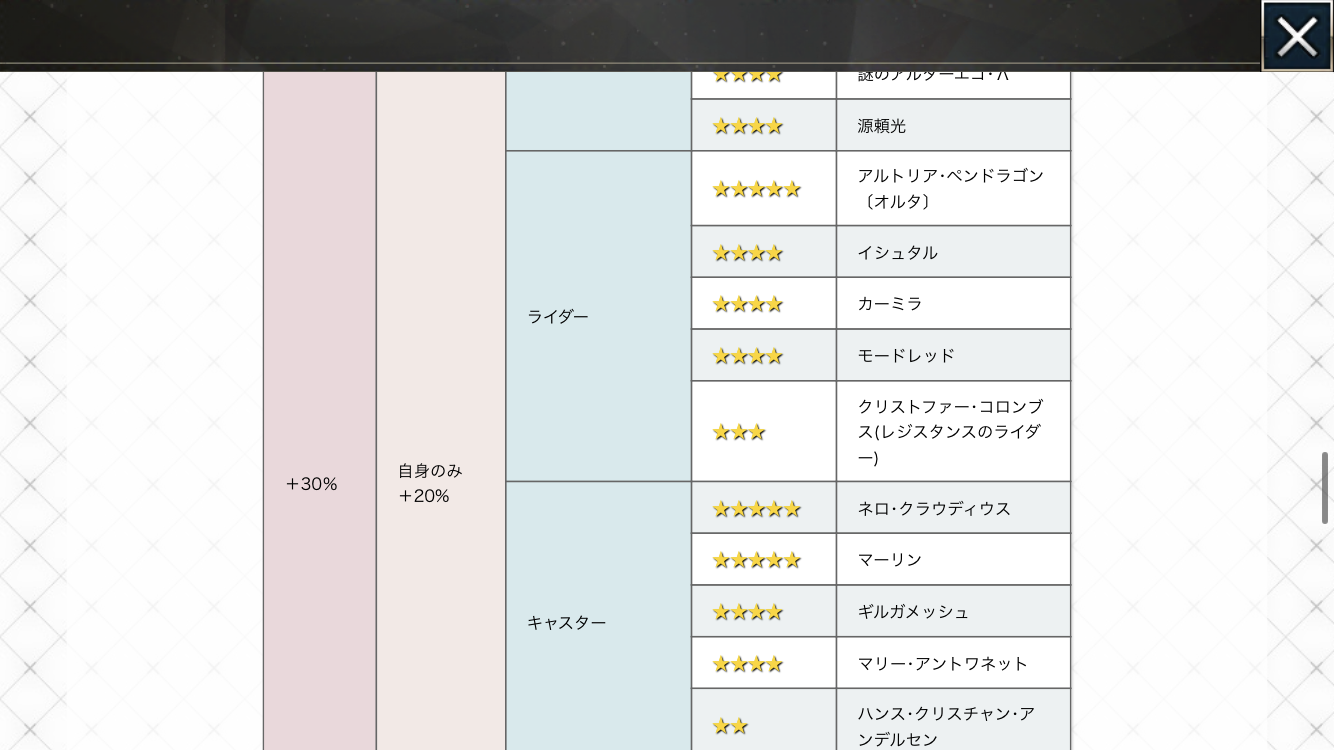Select the star icons in カーミラ row
This screenshot has width=1334, height=750.
coord(747,304)
